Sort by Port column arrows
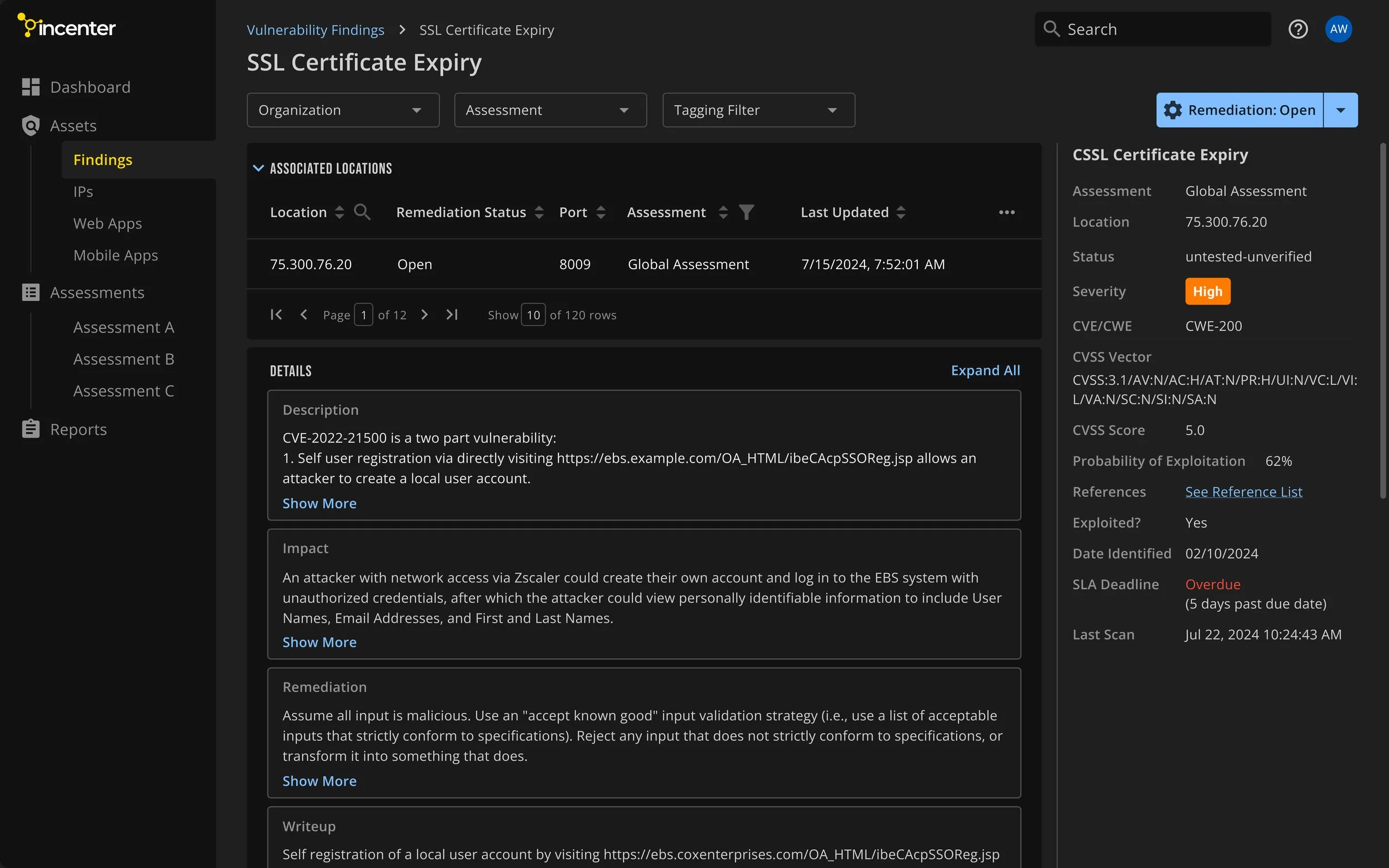The height and width of the screenshot is (868, 1389). (601, 212)
